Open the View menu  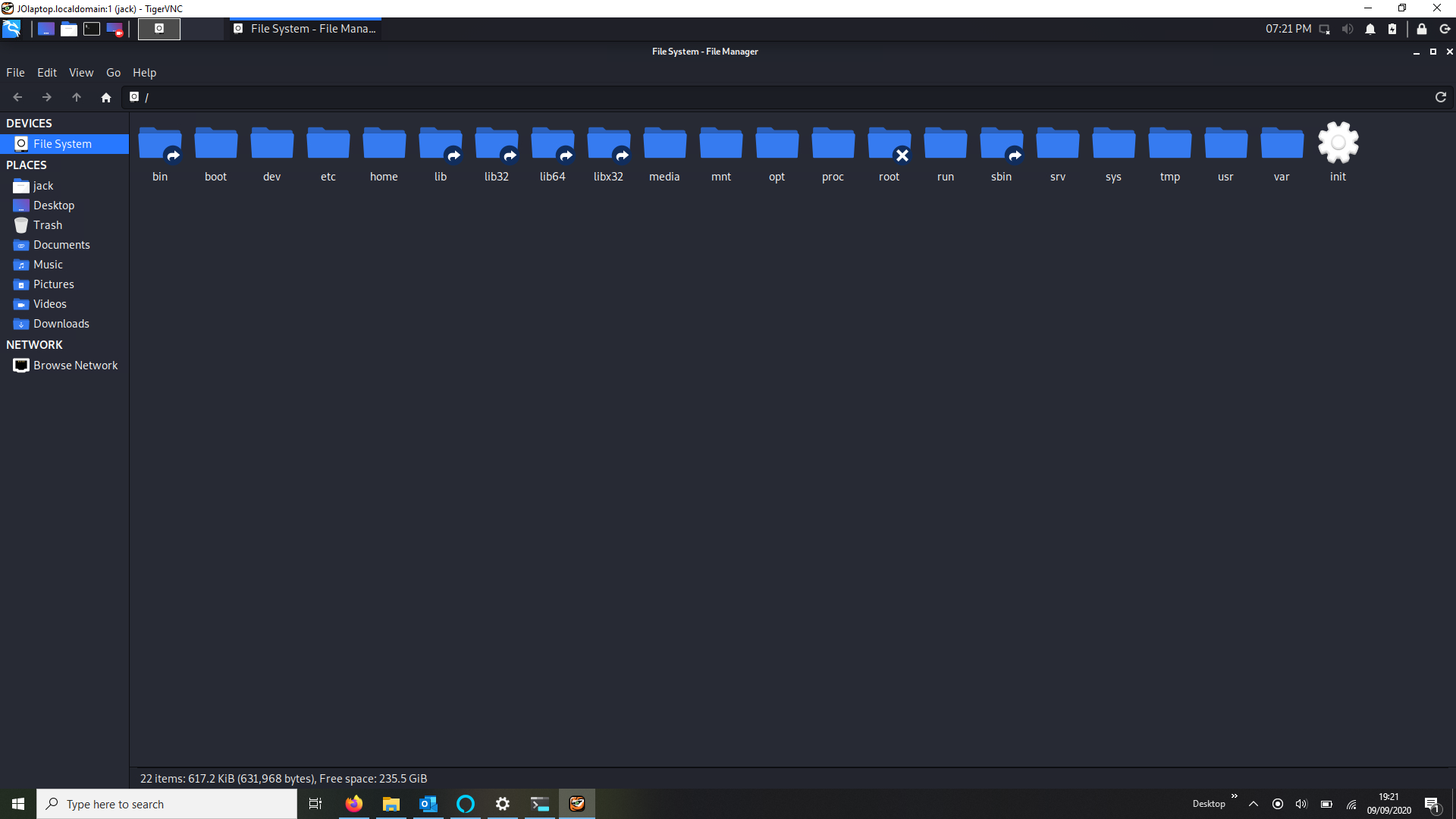coord(81,73)
